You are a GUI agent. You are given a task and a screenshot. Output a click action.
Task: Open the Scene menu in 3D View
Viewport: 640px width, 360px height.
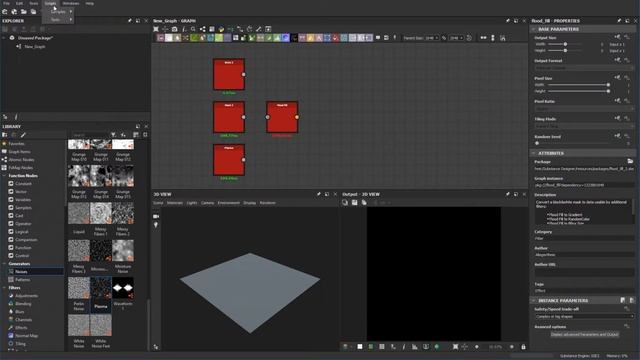(158, 203)
